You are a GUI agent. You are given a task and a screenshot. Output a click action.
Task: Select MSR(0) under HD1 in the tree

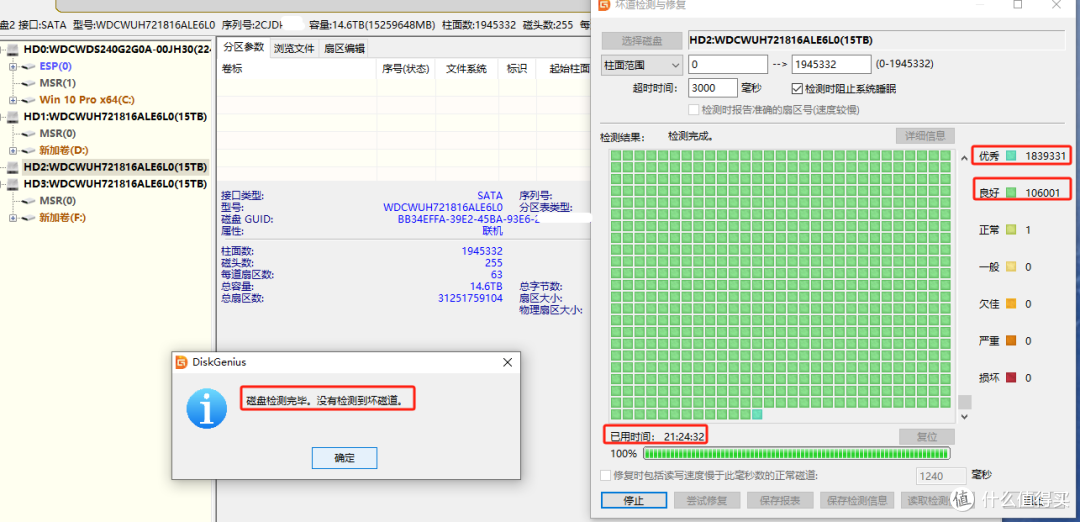(x=58, y=134)
